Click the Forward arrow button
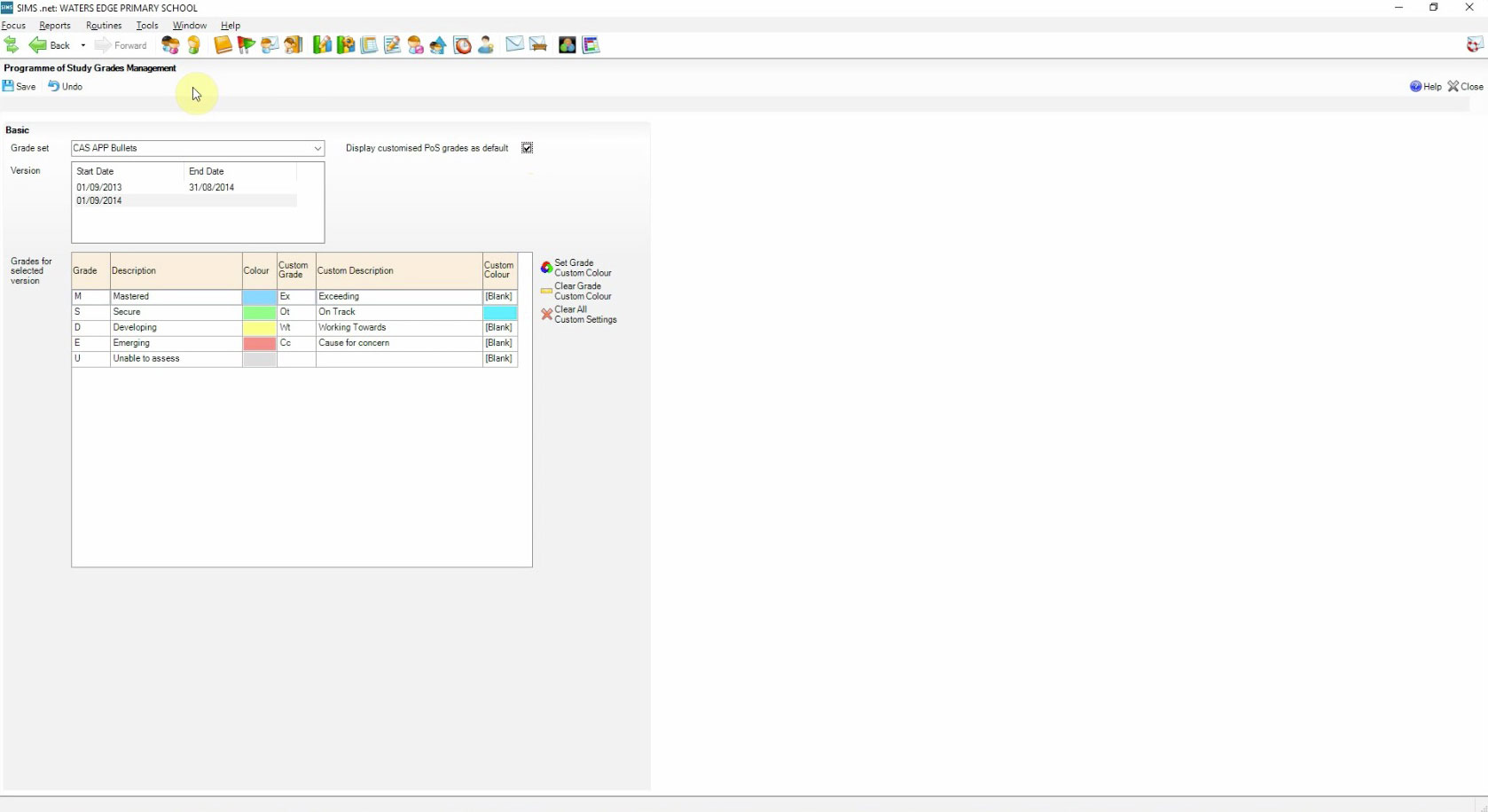Screen dimensions: 1488x812 (x=121, y=45)
